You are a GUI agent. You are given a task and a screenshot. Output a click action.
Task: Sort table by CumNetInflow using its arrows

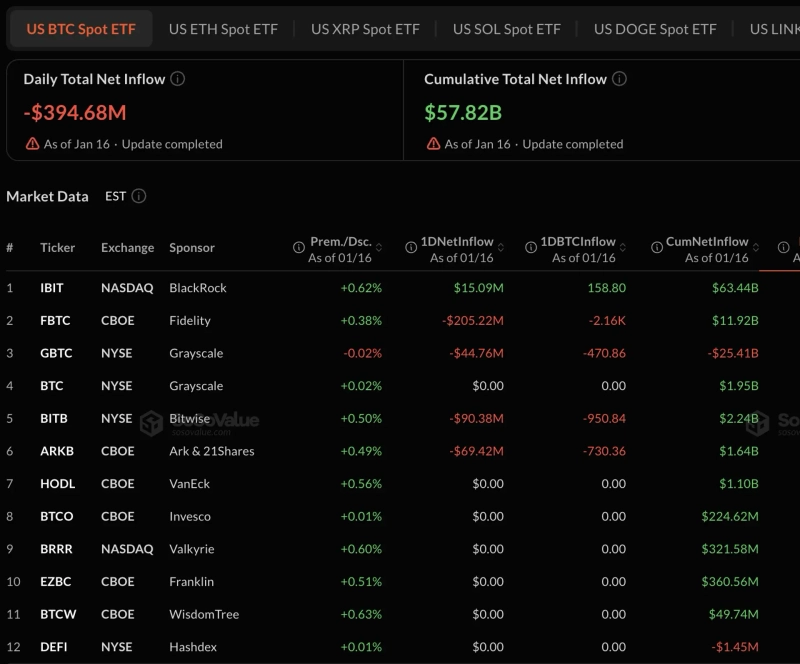tap(757, 247)
